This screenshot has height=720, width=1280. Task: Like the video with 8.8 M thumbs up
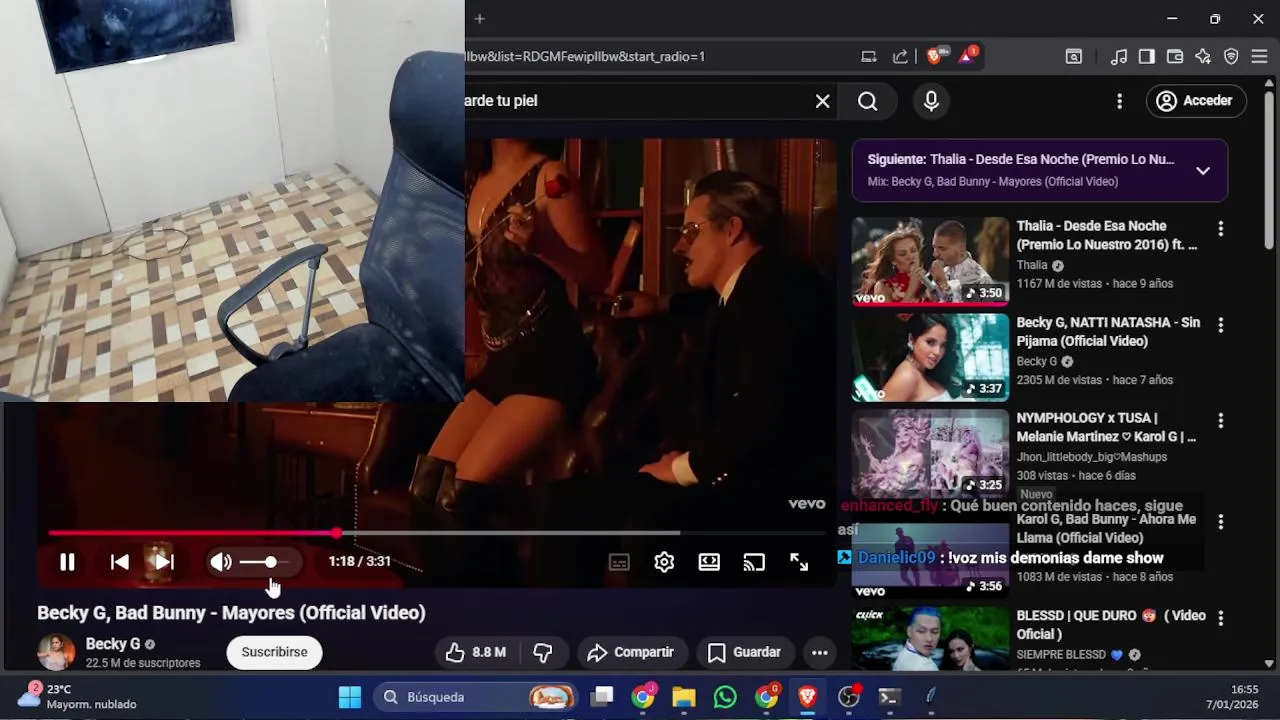click(476, 652)
